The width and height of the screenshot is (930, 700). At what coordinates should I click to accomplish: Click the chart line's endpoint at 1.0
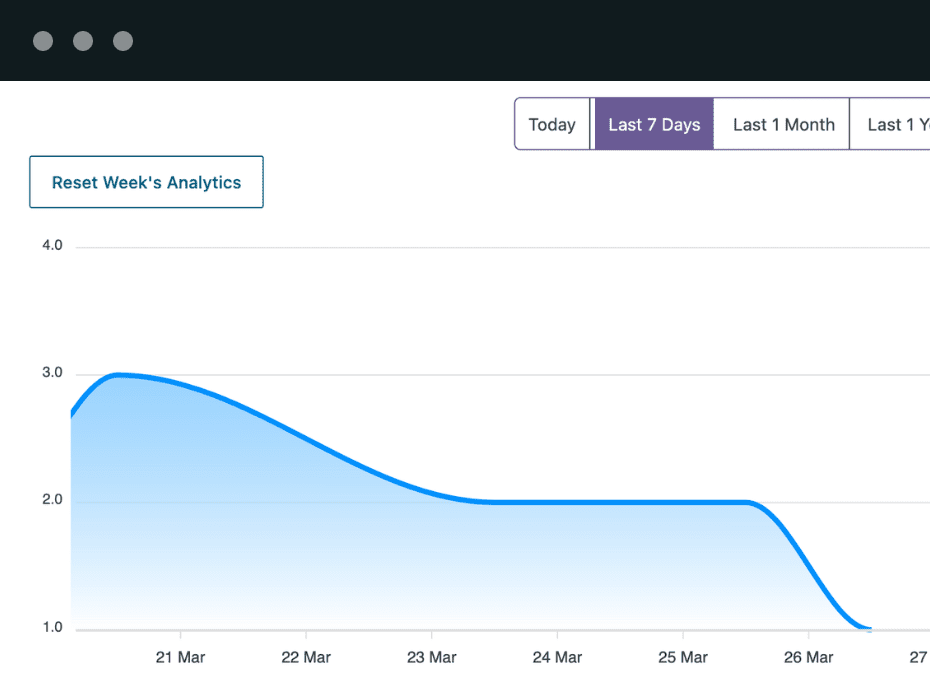click(868, 629)
